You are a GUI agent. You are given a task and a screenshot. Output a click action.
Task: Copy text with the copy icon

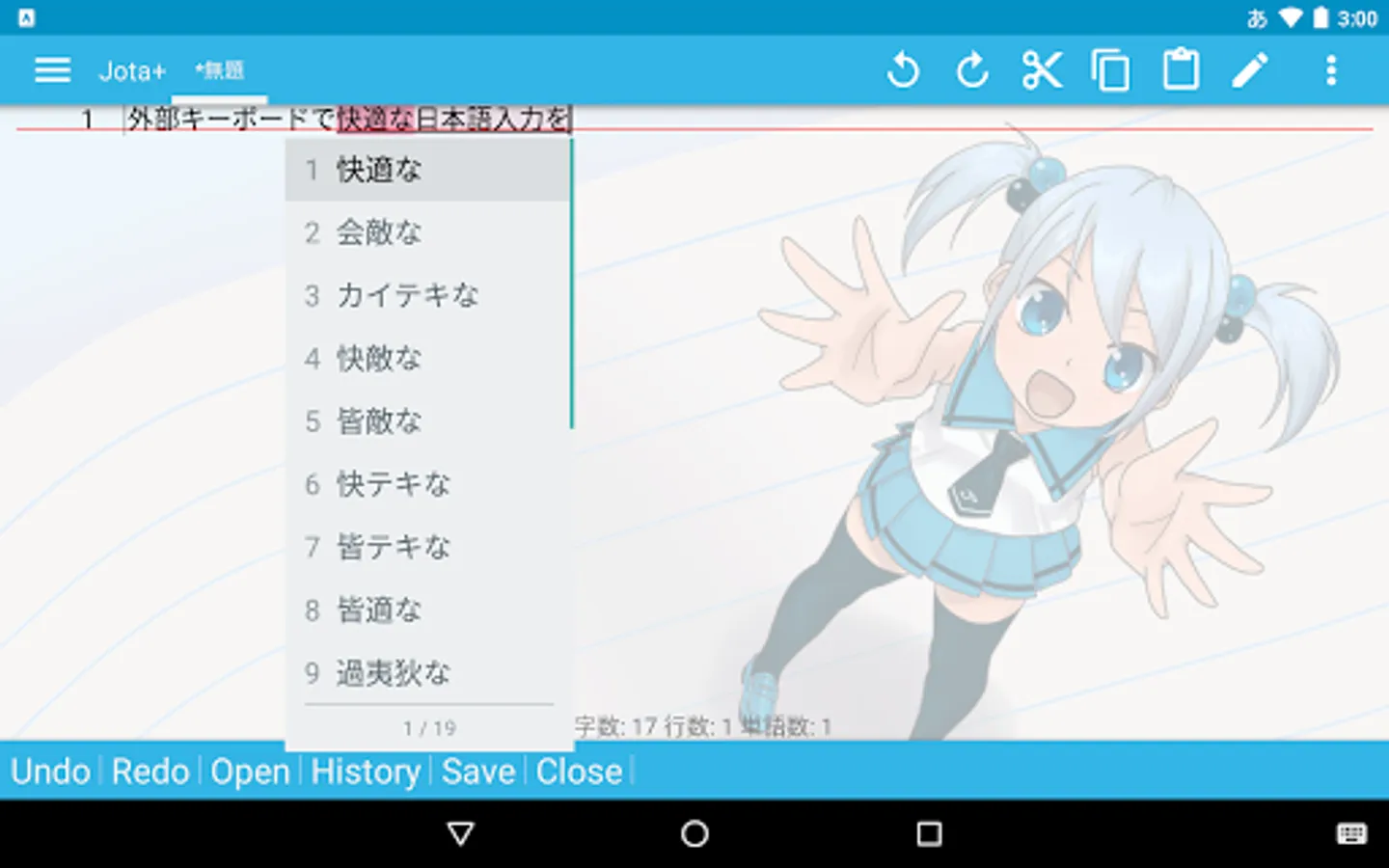click(1111, 70)
